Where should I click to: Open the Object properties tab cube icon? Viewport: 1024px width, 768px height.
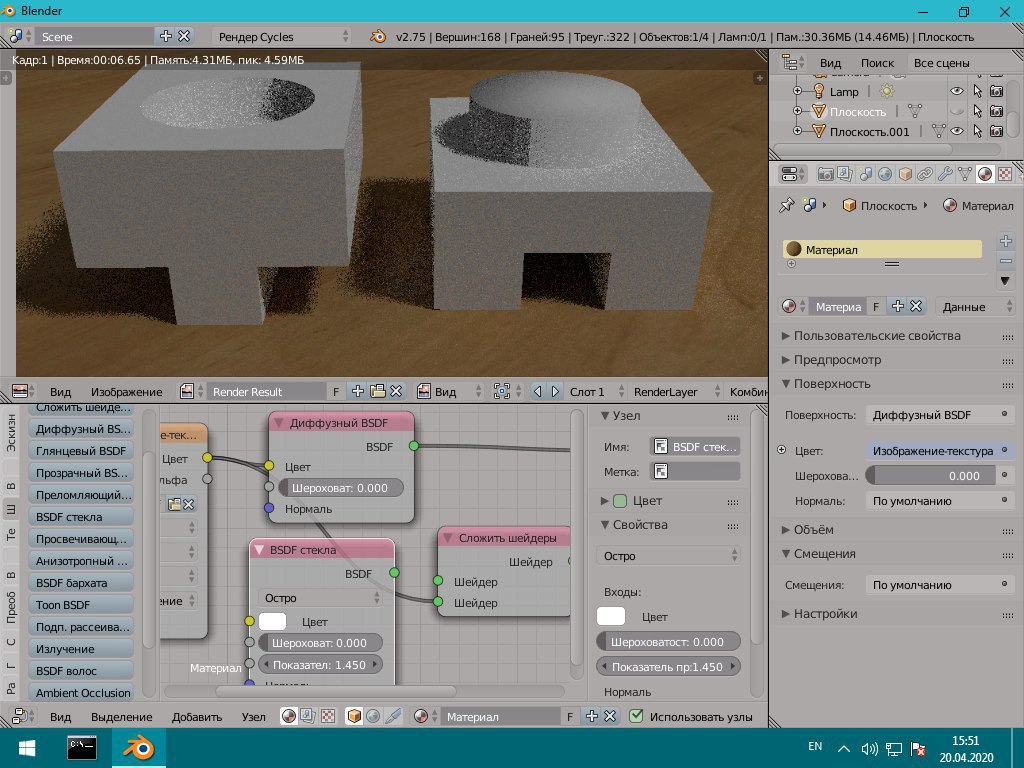[905, 174]
